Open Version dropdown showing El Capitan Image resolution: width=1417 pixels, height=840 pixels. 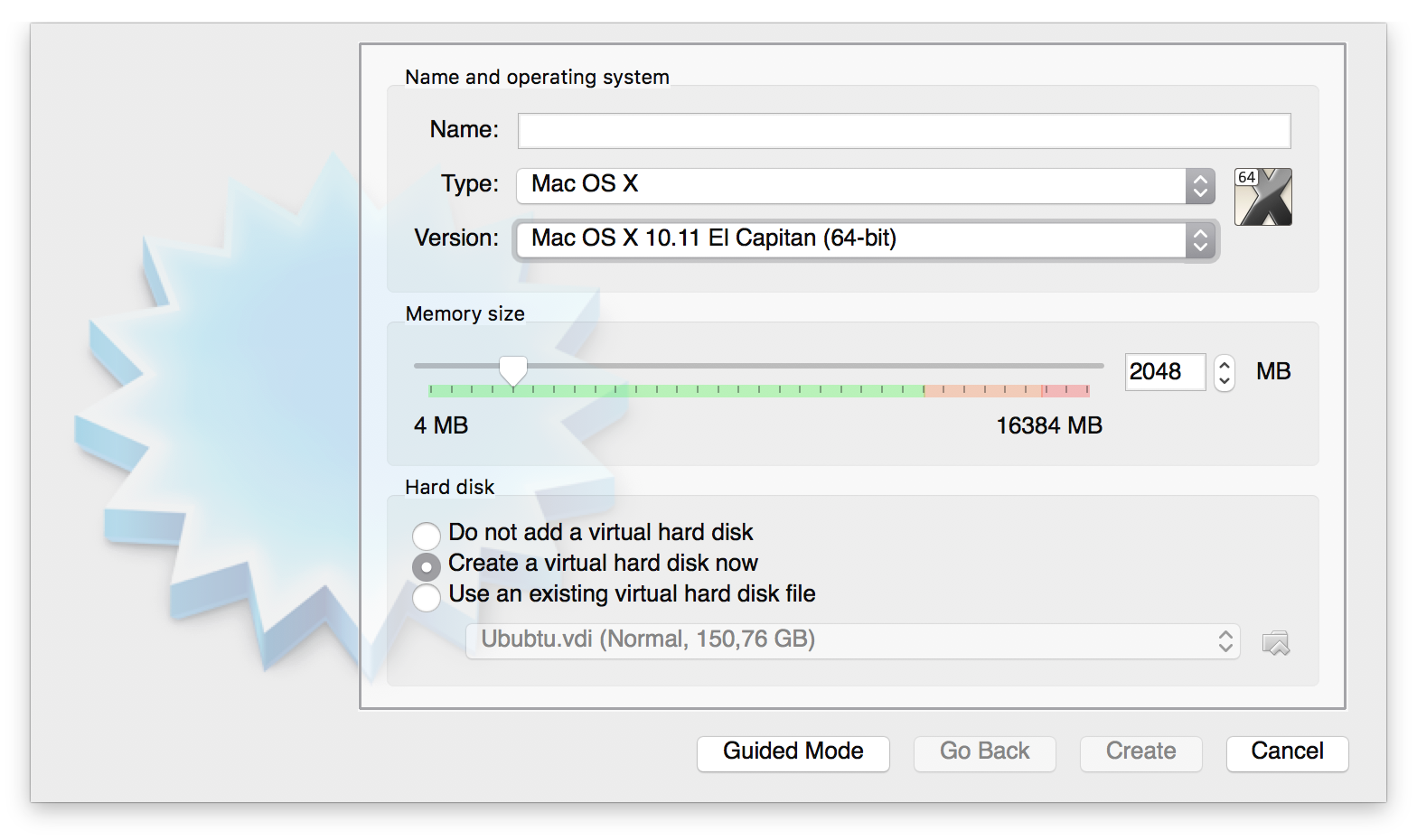click(x=849, y=239)
